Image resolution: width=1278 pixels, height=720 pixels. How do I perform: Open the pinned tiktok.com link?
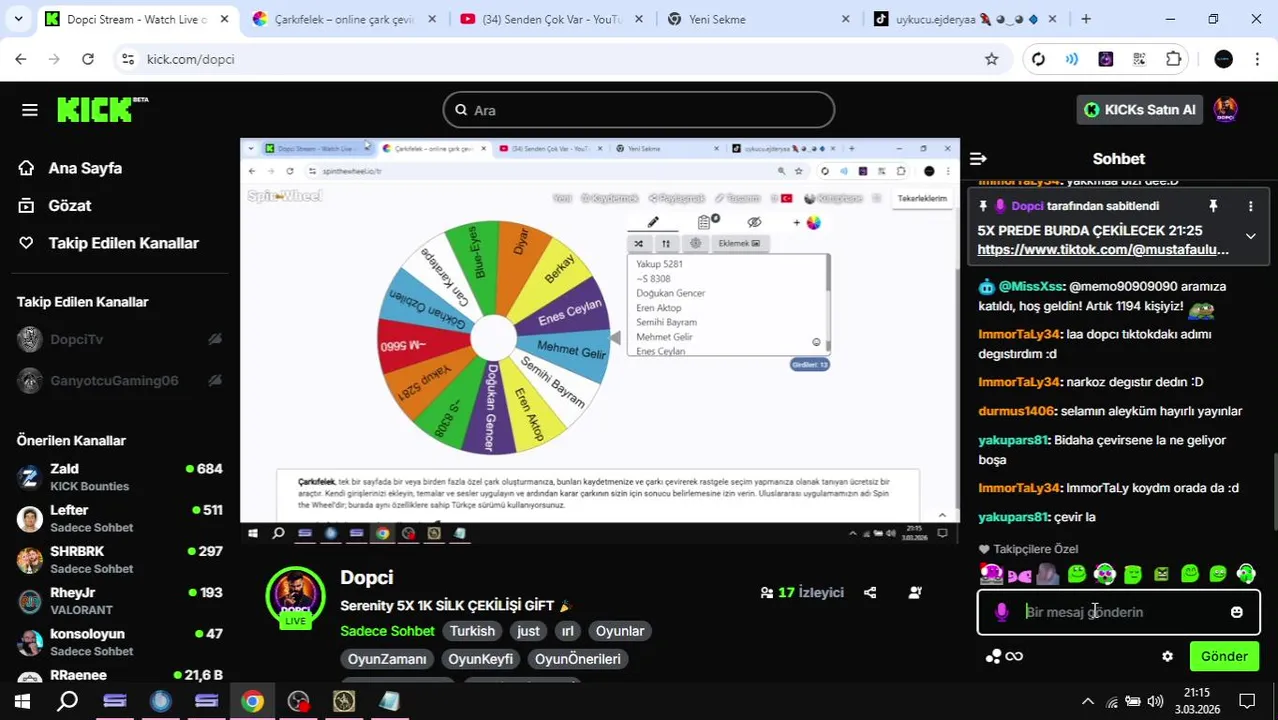tap(1103, 250)
